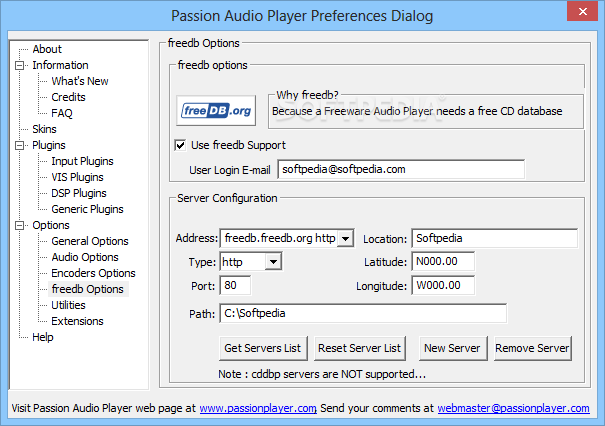
Task: Open General Options page
Action: click(x=90, y=241)
